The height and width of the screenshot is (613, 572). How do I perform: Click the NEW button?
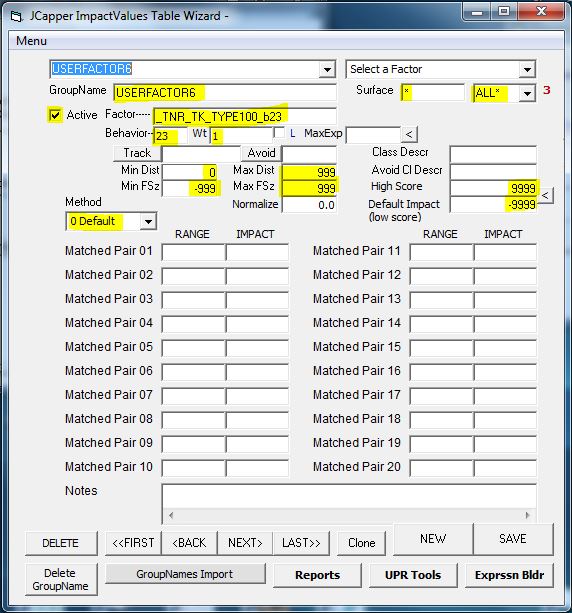pos(433,539)
